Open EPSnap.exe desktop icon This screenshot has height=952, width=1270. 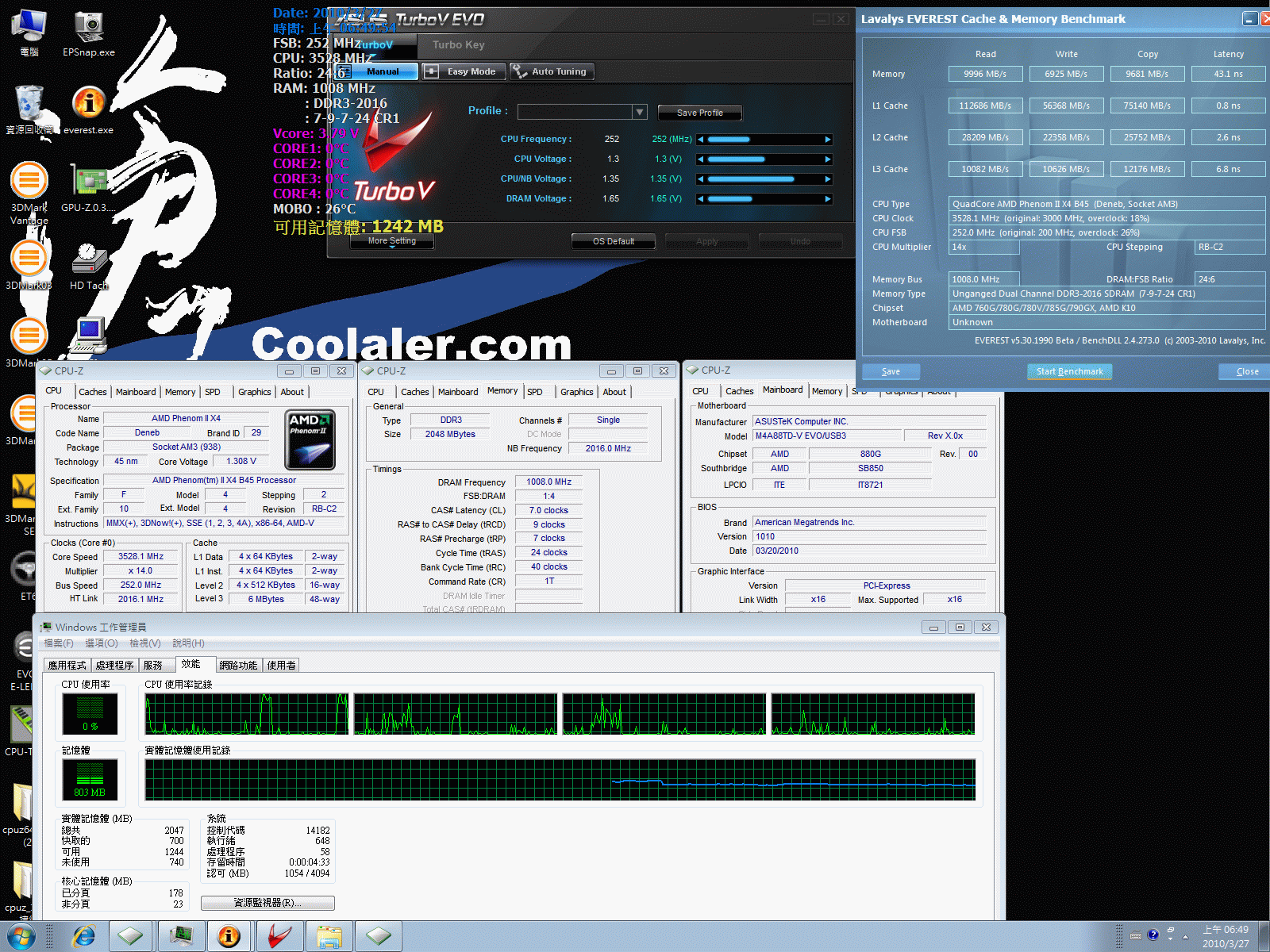coord(89,34)
